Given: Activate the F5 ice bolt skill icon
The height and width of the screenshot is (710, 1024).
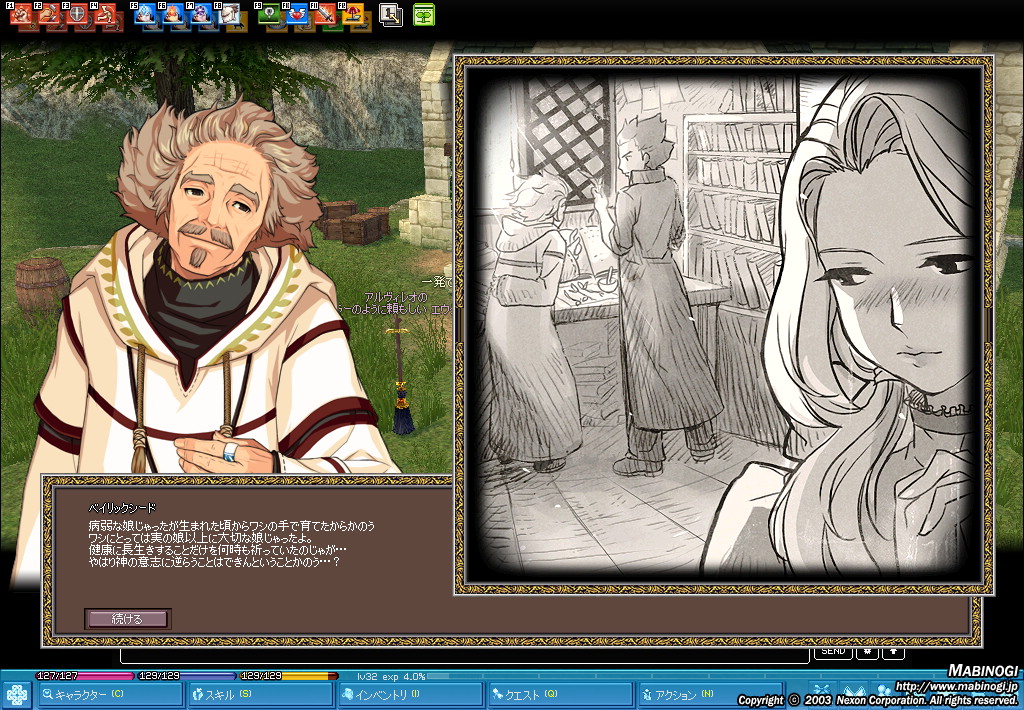Looking at the screenshot, I should point(145,14).
